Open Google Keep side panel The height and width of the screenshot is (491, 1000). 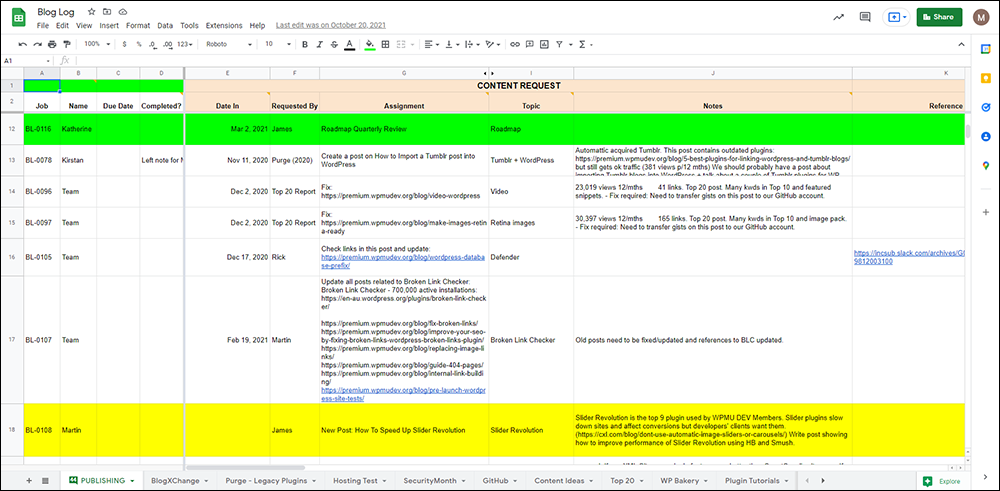click(985, 78)
